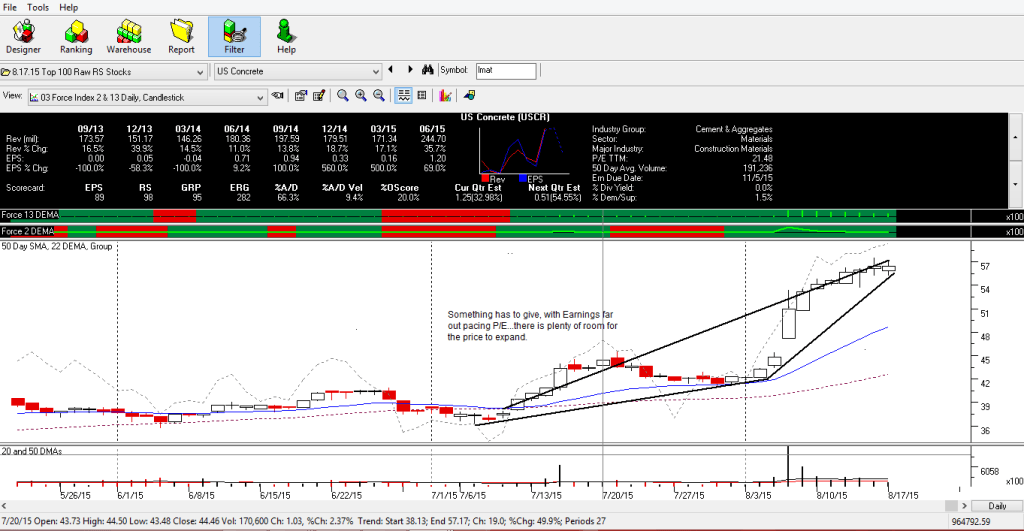
Task: Click the status bar Trend Start 38.13 text
Action: click(398, 521)
